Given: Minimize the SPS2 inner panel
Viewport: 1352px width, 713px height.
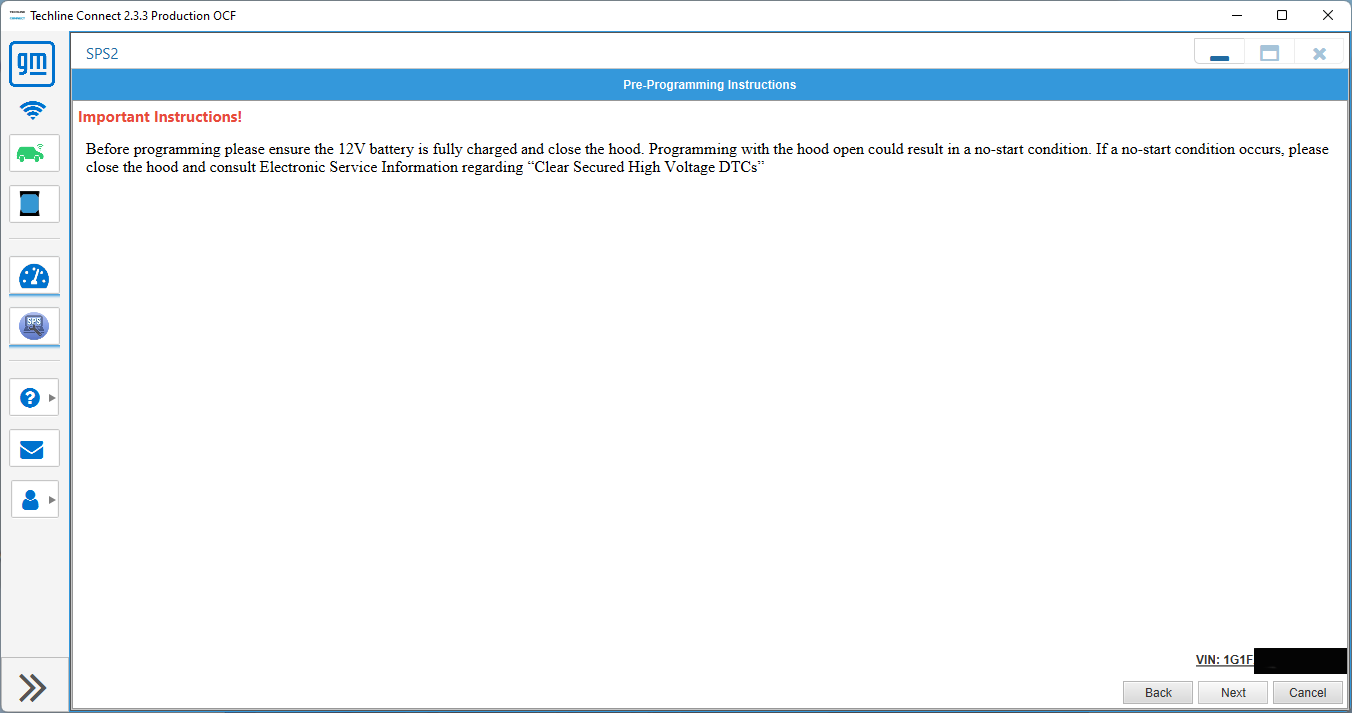Looking at the screenshot, I should pos(1219,54).
